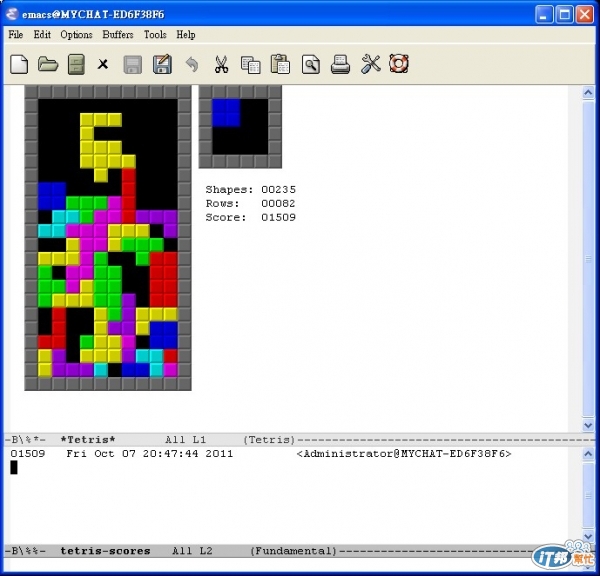Open an existing file via folder icon
600x576 pixels.
pos(48,64)
